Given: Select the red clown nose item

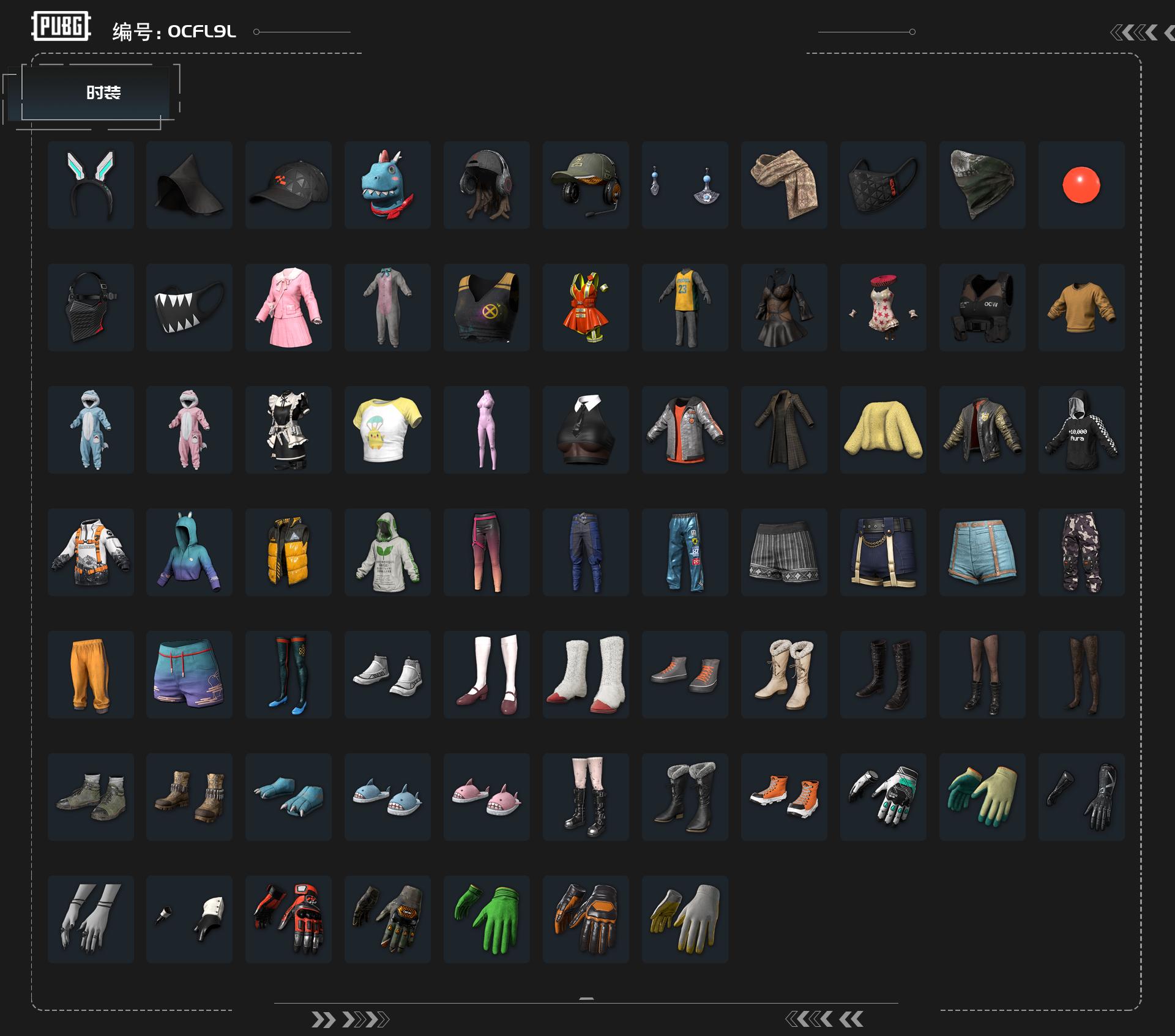Looking at the screenshot, I should [1081, 185].
